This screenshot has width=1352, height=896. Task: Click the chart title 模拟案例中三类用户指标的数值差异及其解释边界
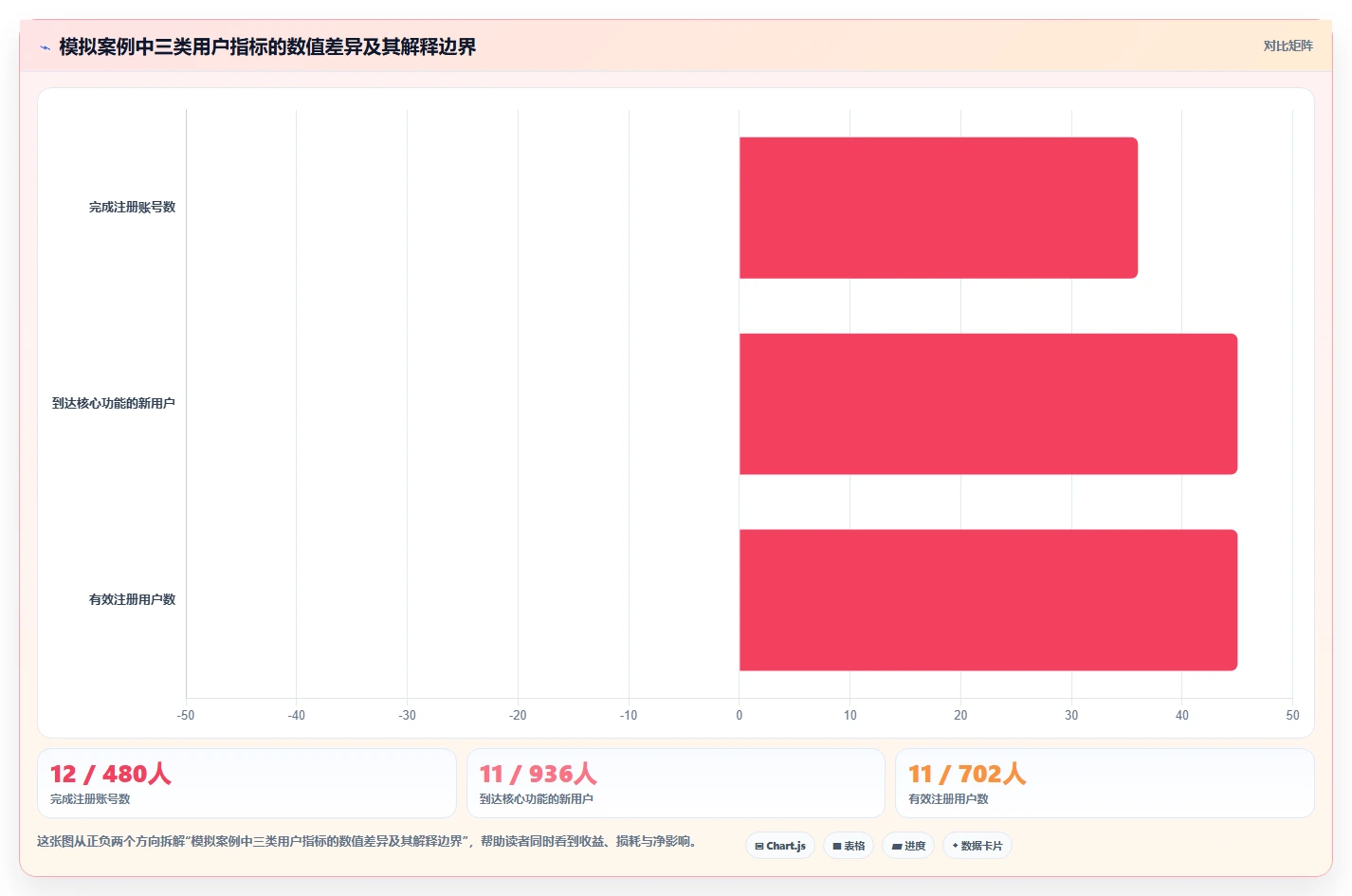[x=267, y=46]
